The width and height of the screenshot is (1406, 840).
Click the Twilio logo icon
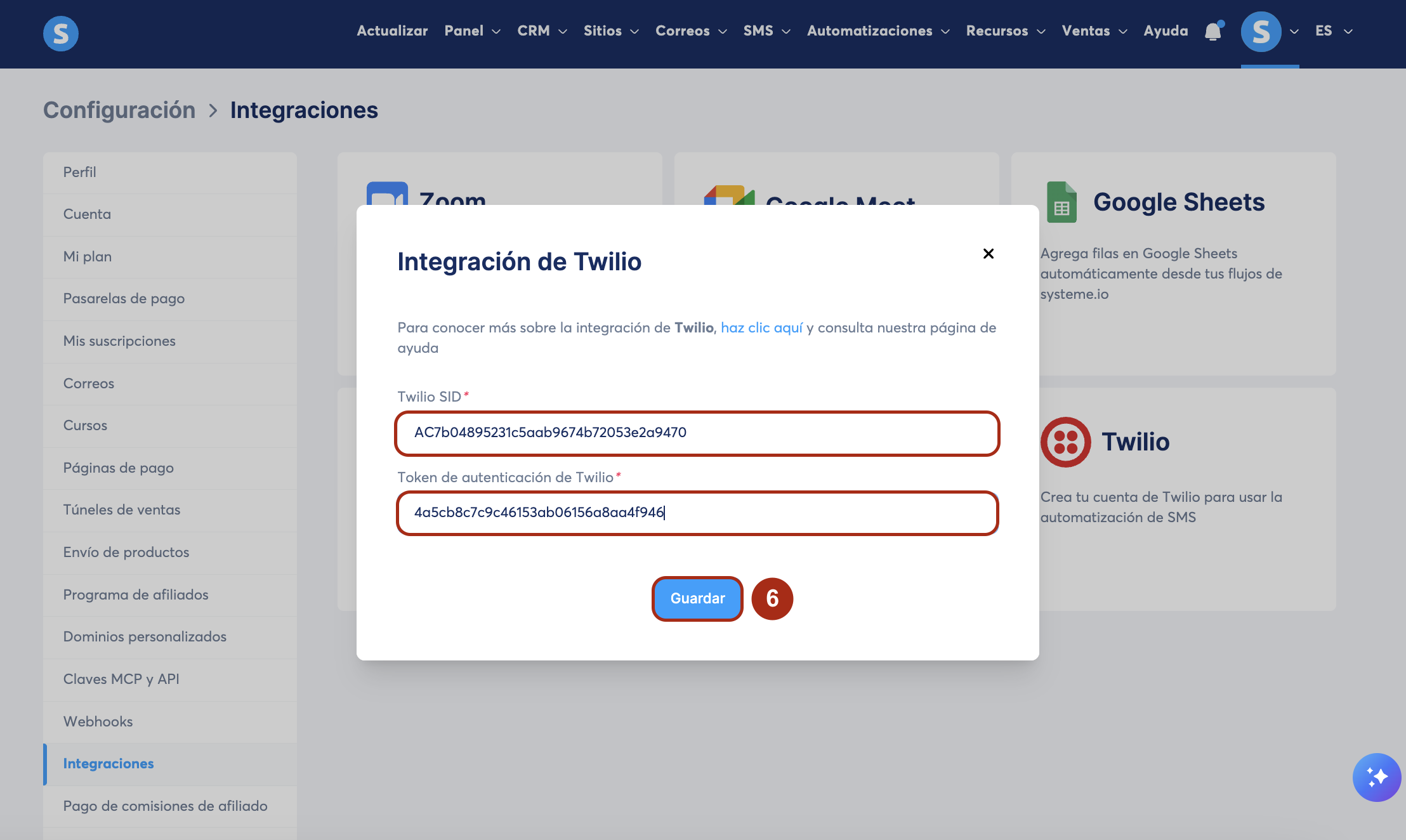(1066, 442)
